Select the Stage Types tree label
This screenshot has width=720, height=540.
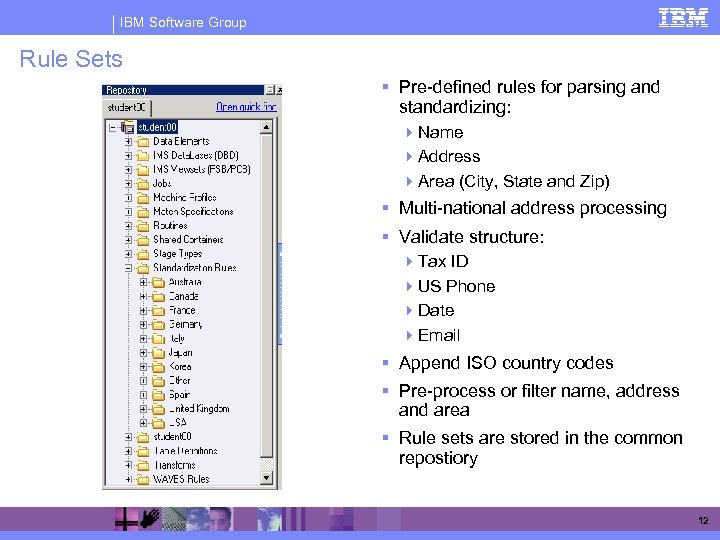coord(178,254)
